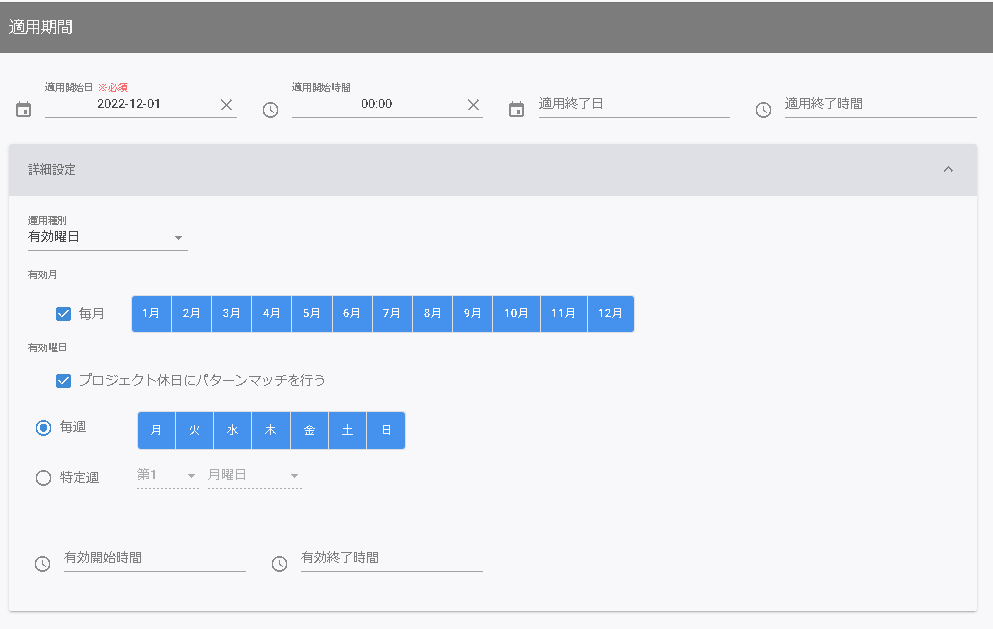Clear the 適用開始時間 time value

click(x=473, y=105)
